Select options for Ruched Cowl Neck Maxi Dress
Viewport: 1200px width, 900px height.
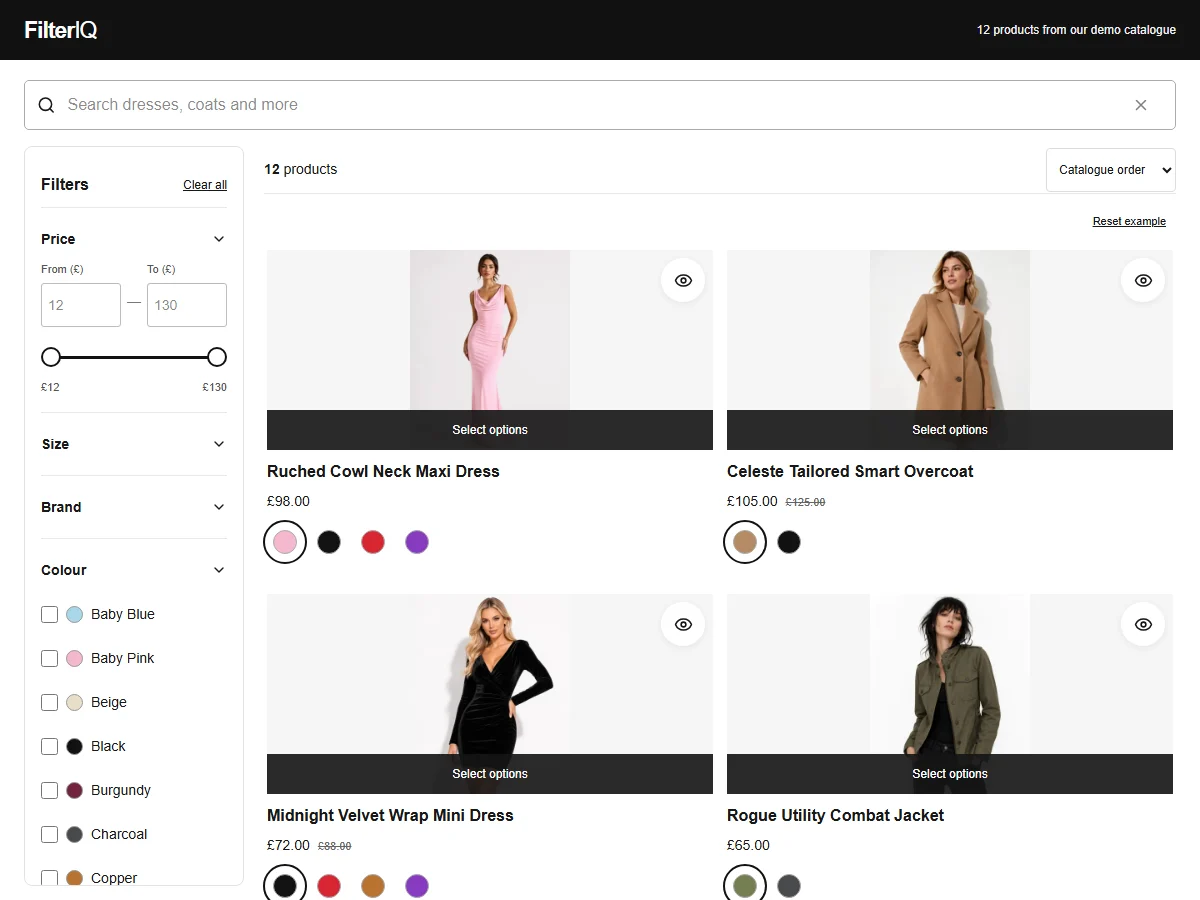490,430
